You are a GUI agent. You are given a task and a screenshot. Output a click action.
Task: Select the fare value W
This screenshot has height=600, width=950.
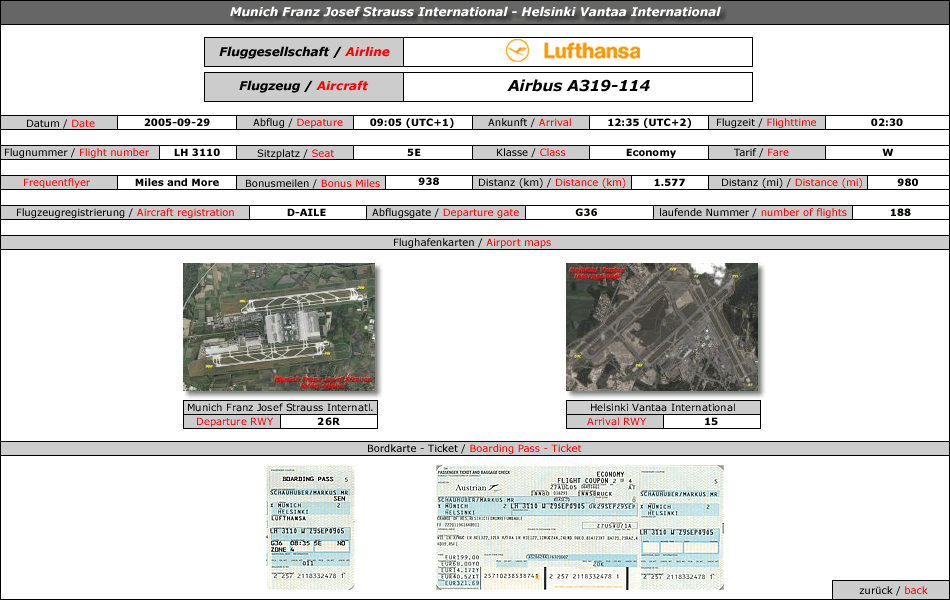888,153
